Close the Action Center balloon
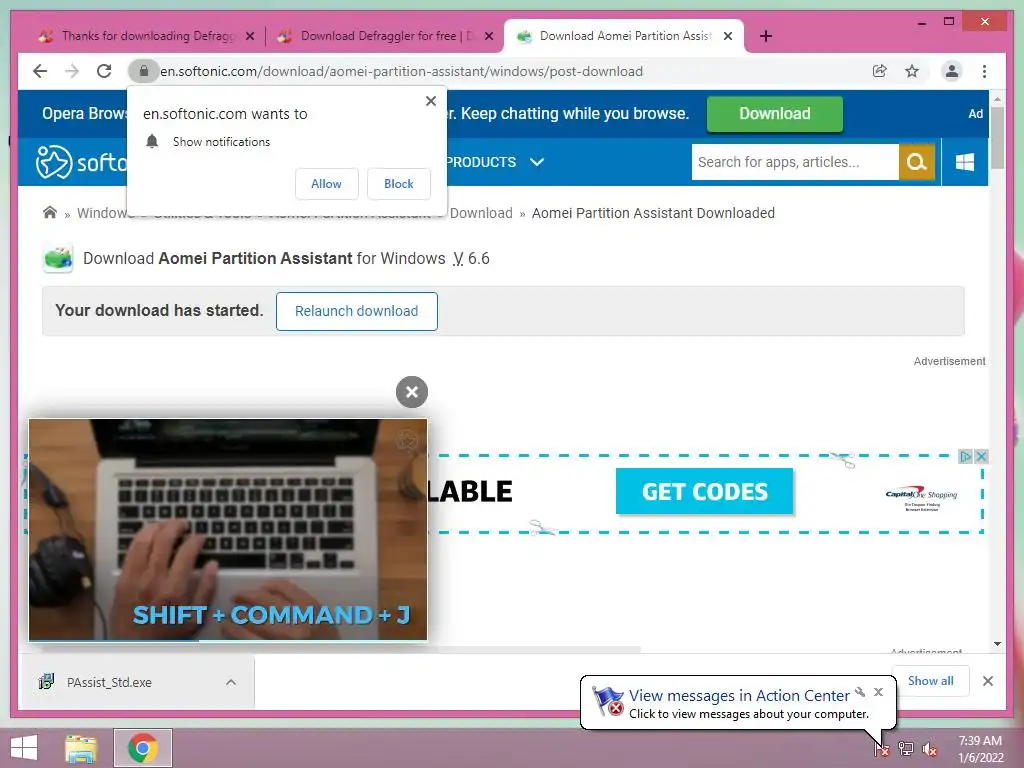Viewport: 1024px width, 768px height. coord(878,692)
